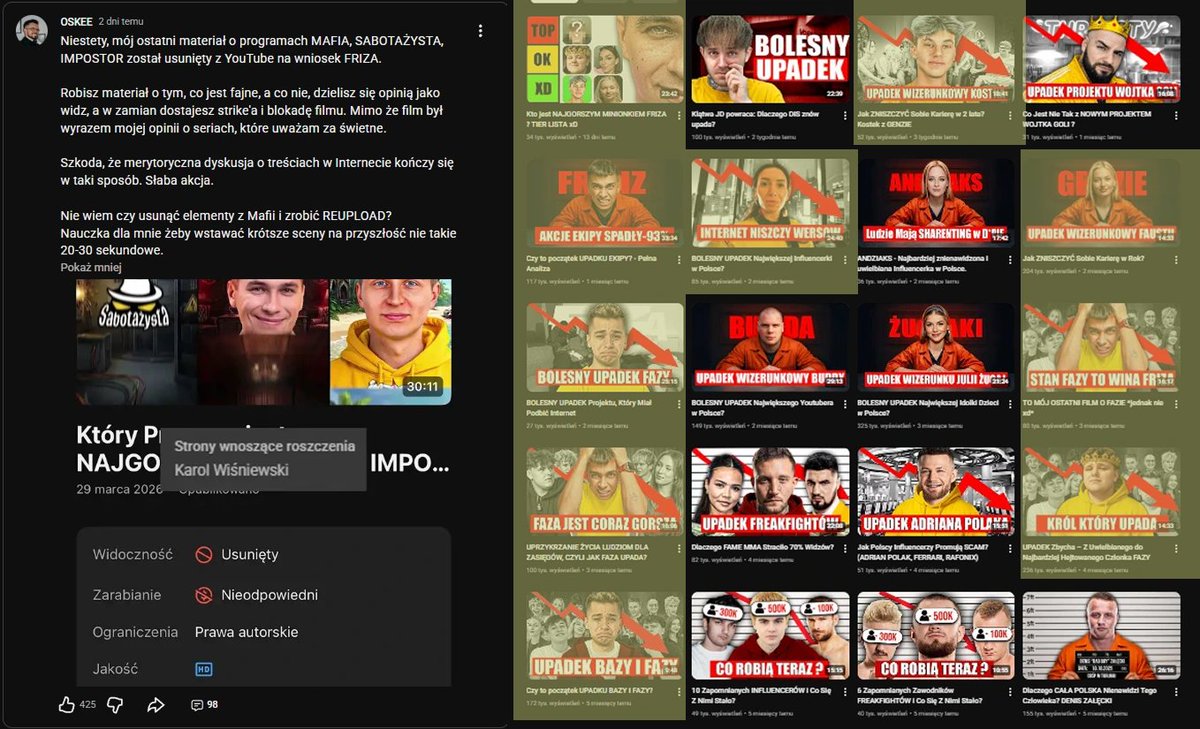Open 'UPADEK WIZERUNKOWY BUDDY' thumbnail
Screen dimensions: 1200x729
(x=771, y=347)
